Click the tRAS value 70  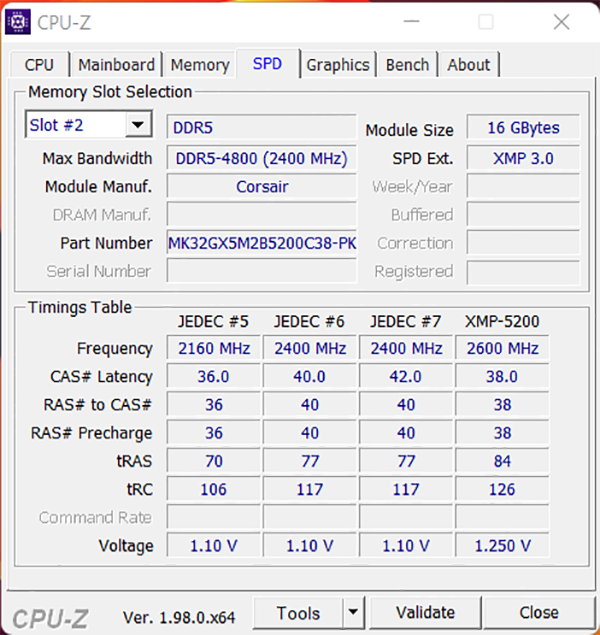point(214,461)
